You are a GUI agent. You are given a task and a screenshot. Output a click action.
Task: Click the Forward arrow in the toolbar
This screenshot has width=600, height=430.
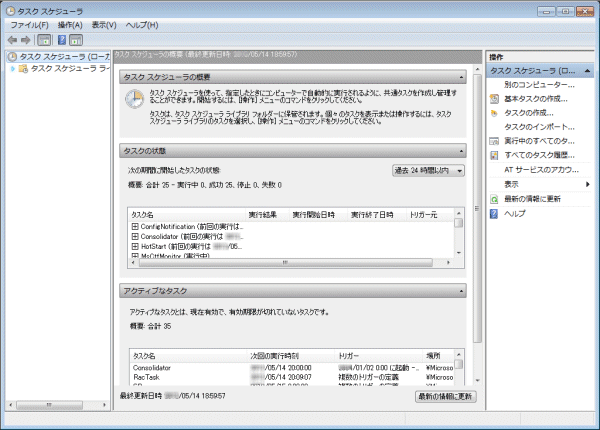27,39
